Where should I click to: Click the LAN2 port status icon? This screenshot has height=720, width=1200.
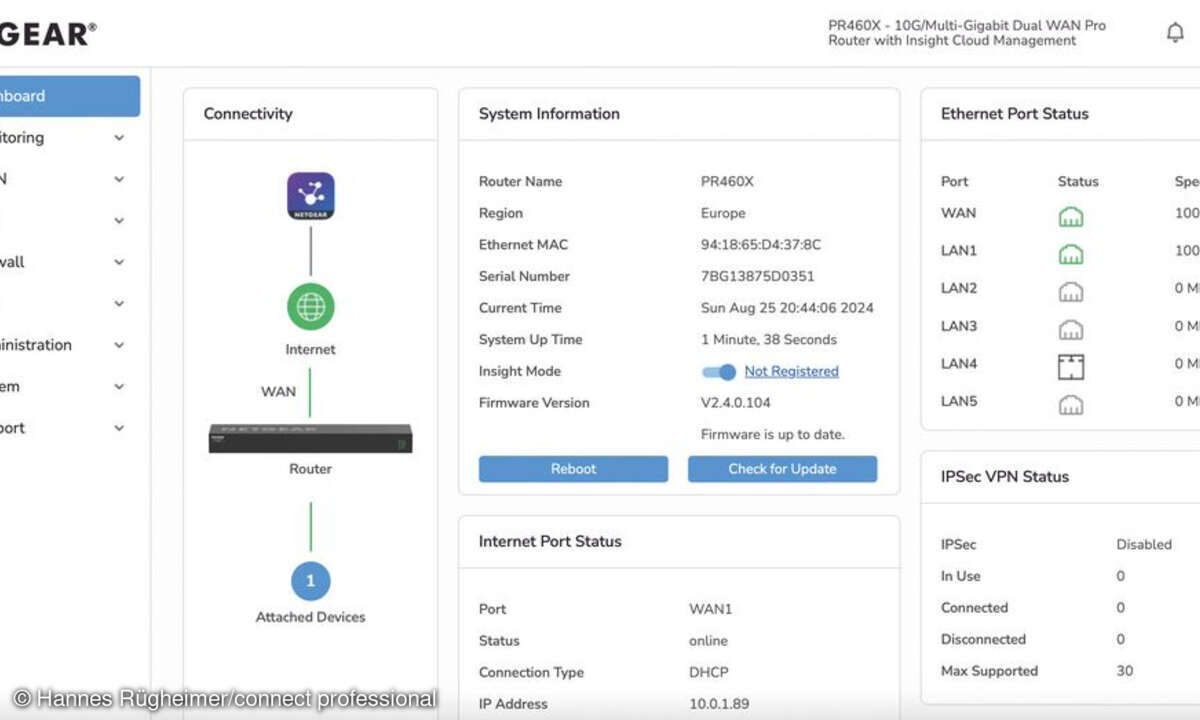pyautogui.click(x=1071, y=292)
